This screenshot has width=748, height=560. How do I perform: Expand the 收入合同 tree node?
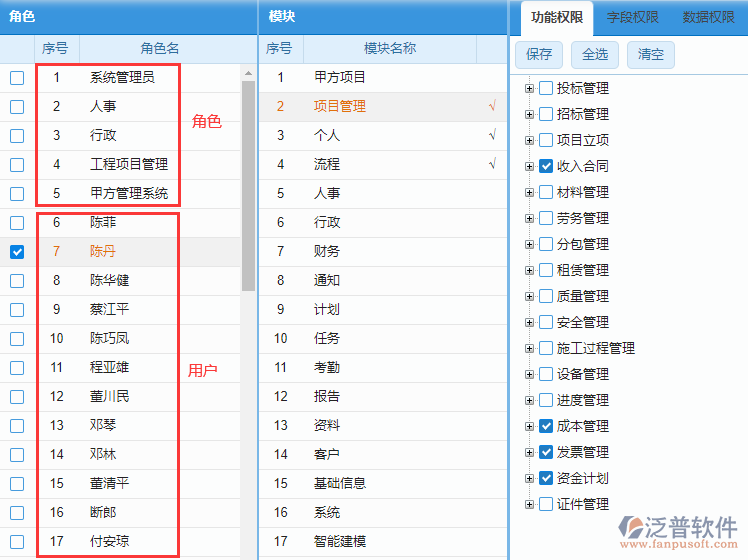[x=529, y=166]
